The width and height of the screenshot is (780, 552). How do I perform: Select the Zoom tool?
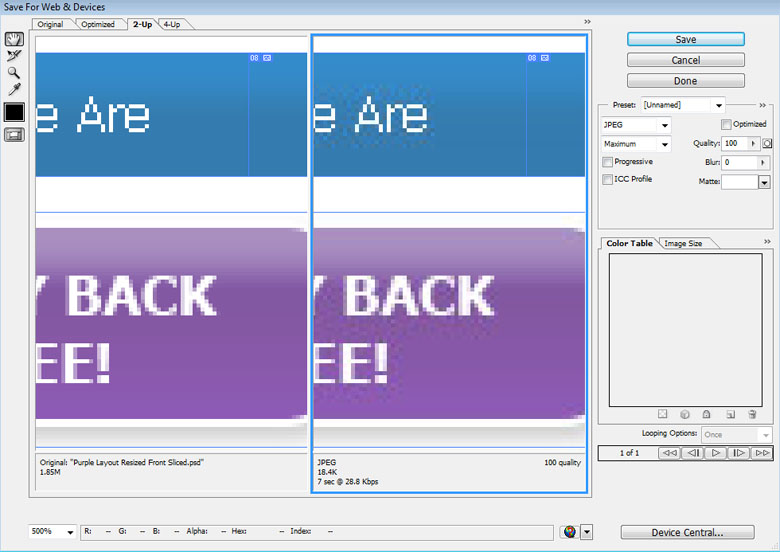(14, 73)
